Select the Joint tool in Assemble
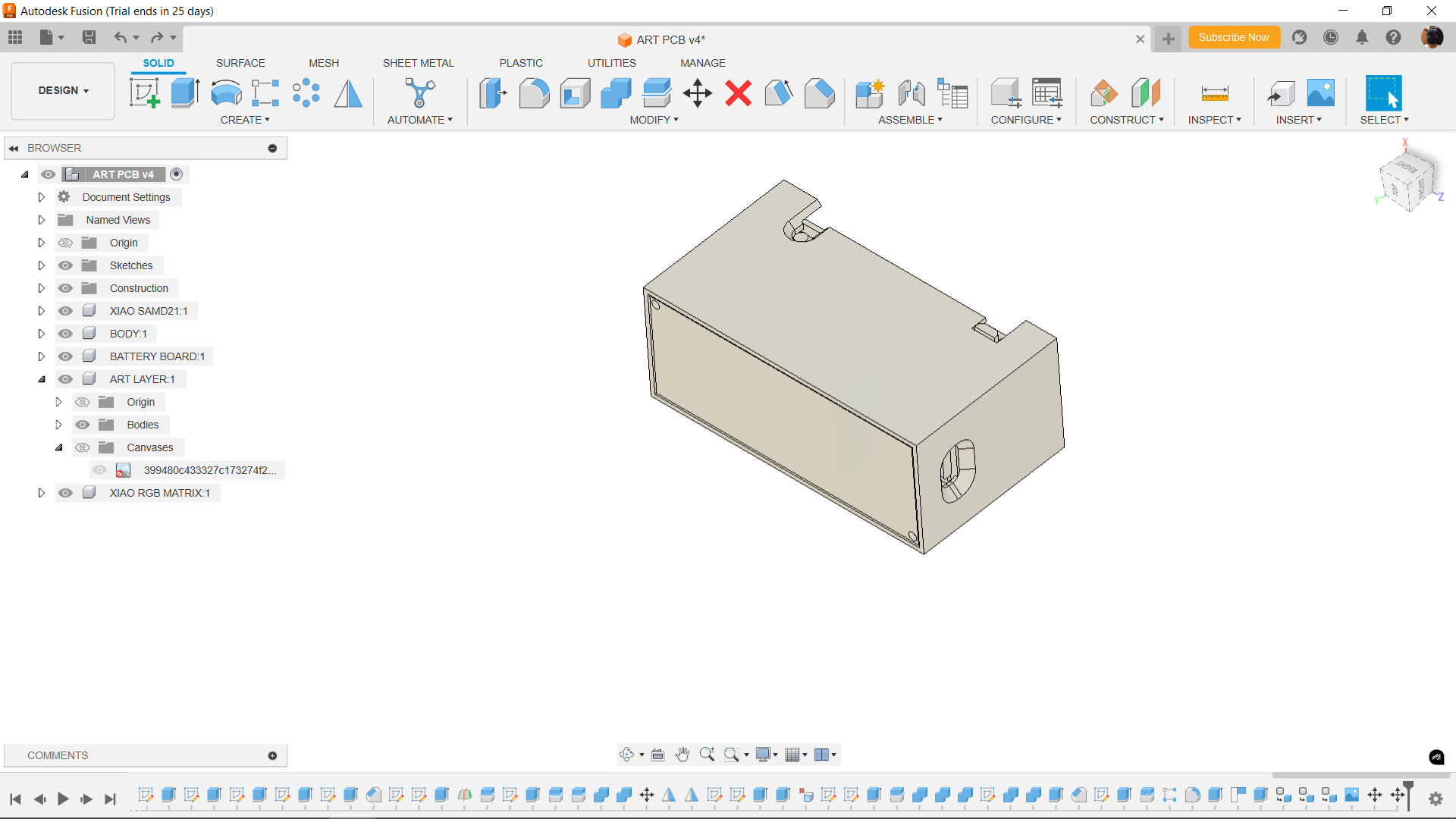The height and width of the screenshot is (819, 1456). [x=911, y=93]
